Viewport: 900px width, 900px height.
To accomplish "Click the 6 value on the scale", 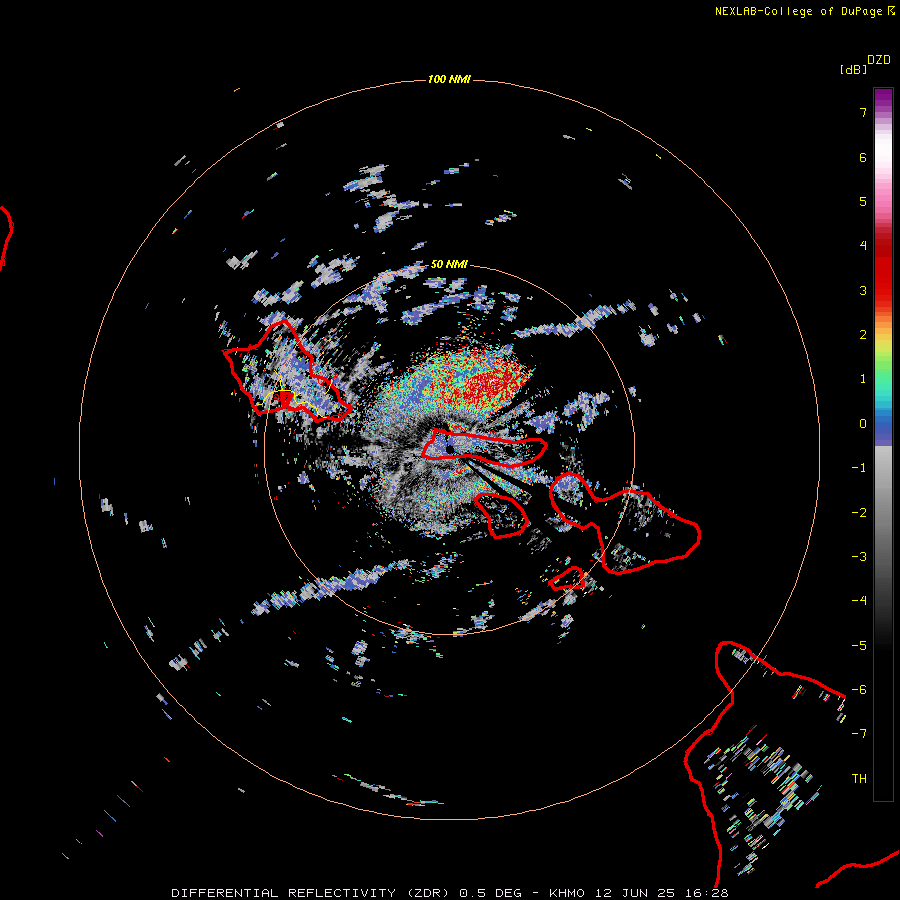I will pyautogui.click(x=863, y=157).
